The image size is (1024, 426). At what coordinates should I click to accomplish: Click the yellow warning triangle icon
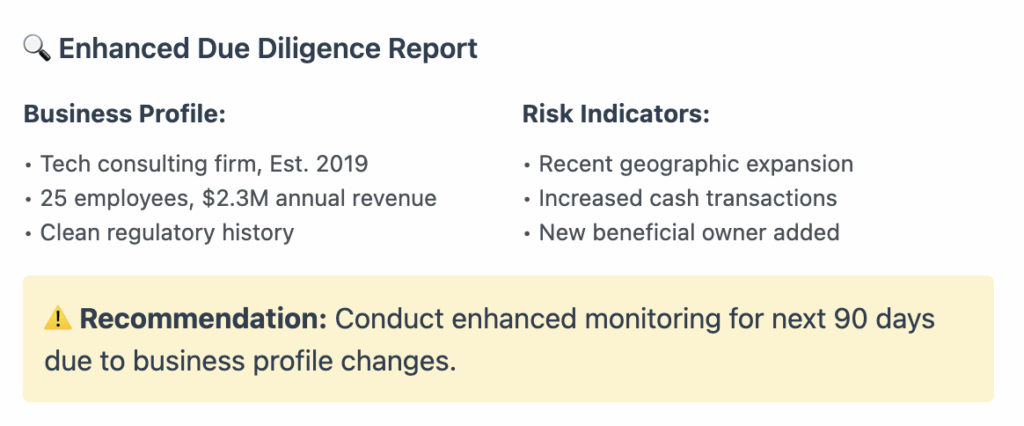(x=58, y=320)
